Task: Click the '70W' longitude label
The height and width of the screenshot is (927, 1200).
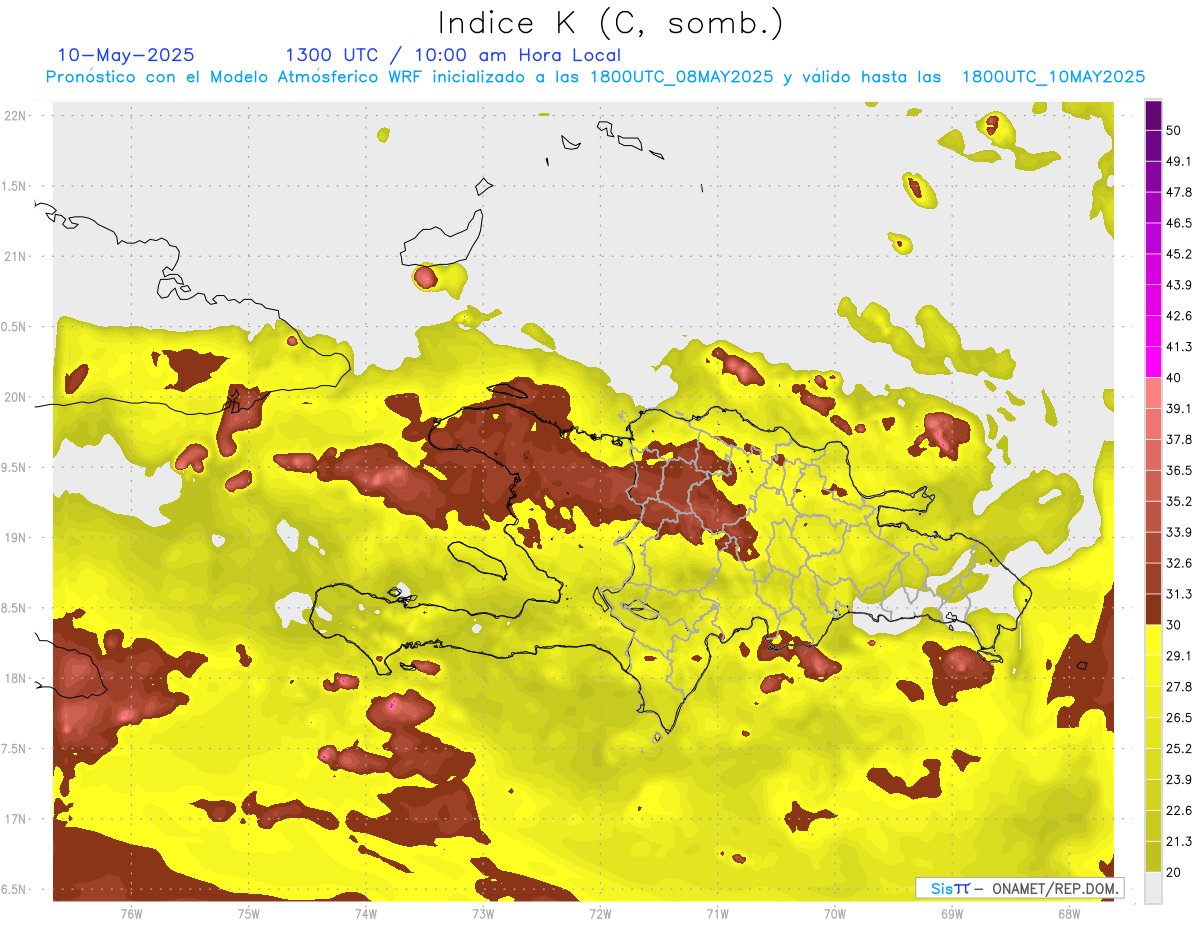Action: [x=835, y=914]
